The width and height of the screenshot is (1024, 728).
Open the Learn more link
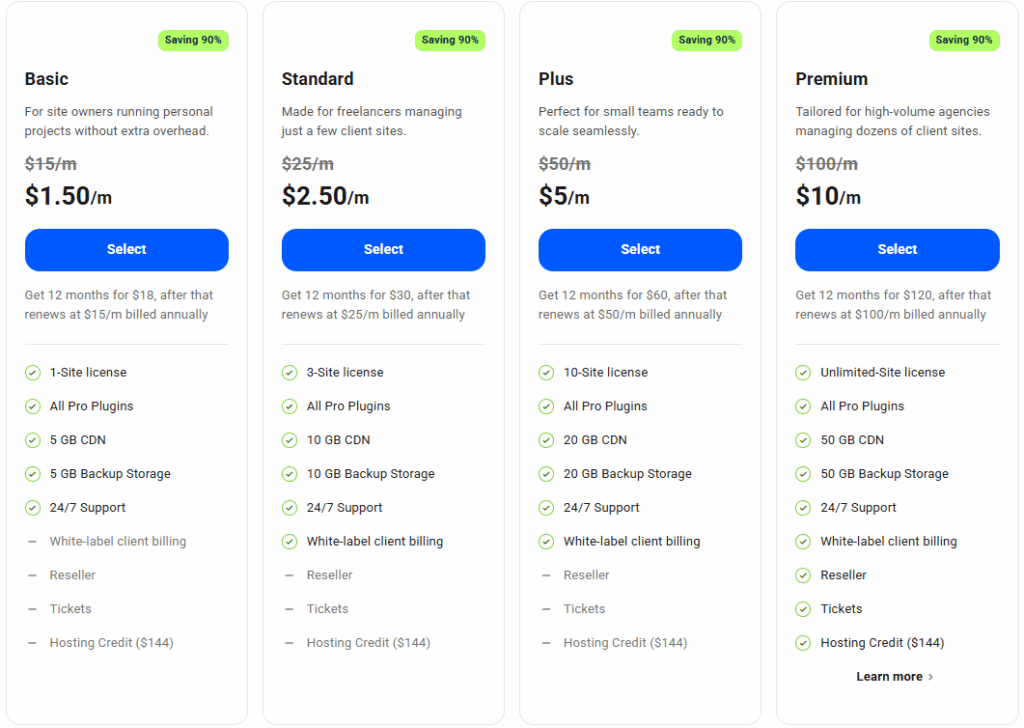click(x=889, y=677)
